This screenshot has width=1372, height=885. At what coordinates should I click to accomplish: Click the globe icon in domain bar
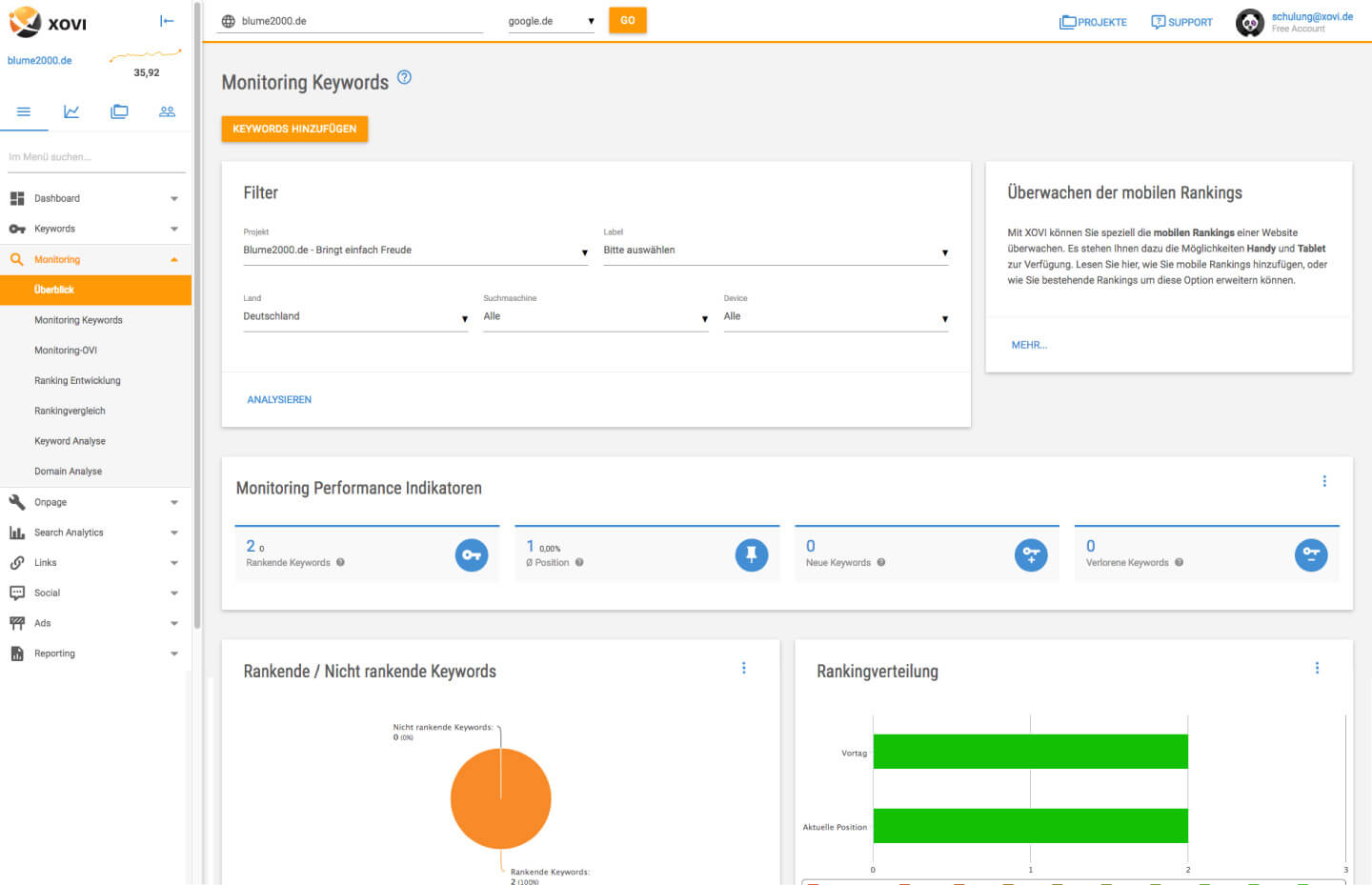tap(228, 21)
